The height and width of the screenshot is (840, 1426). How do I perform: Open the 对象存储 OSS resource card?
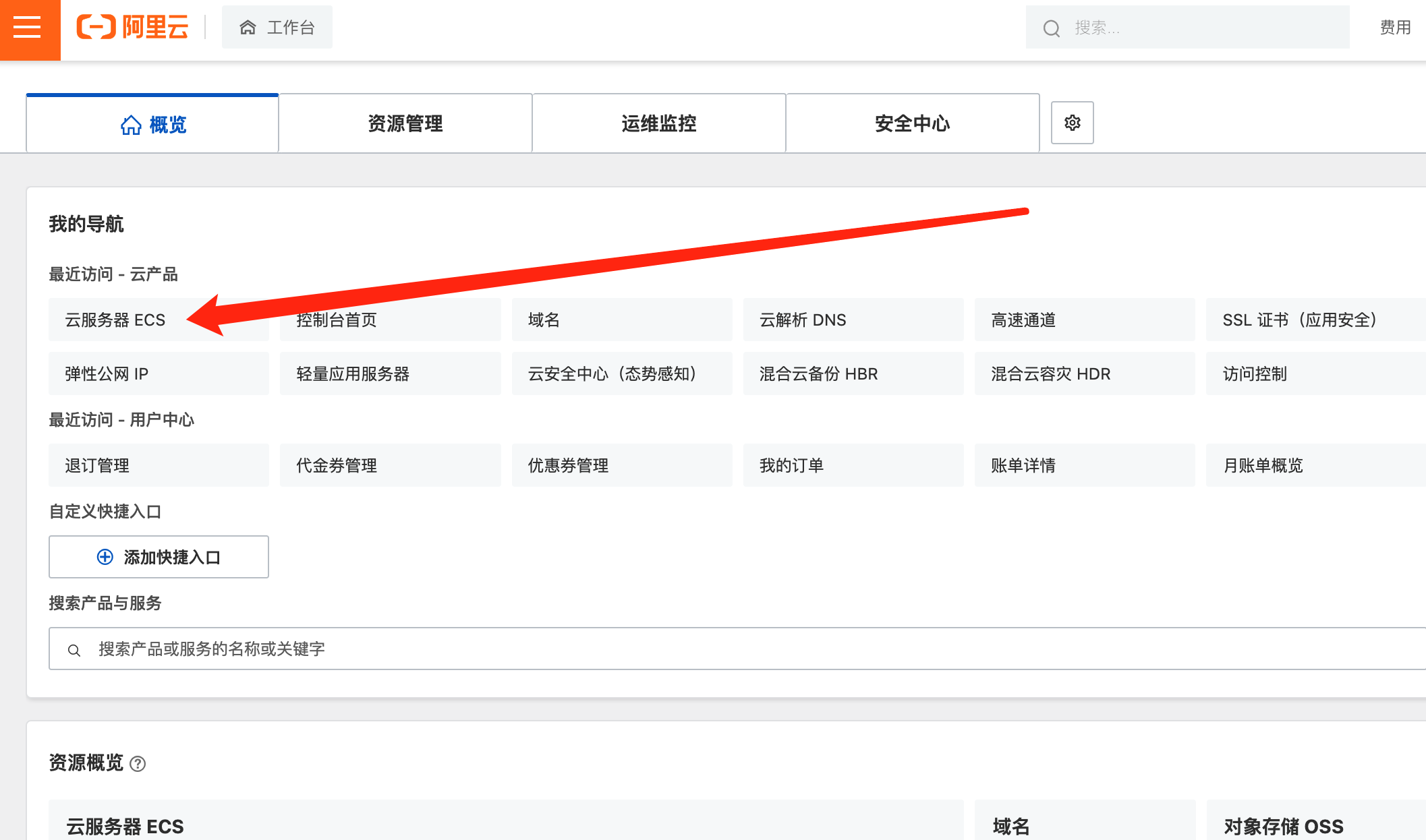(x=1316, y=820)
